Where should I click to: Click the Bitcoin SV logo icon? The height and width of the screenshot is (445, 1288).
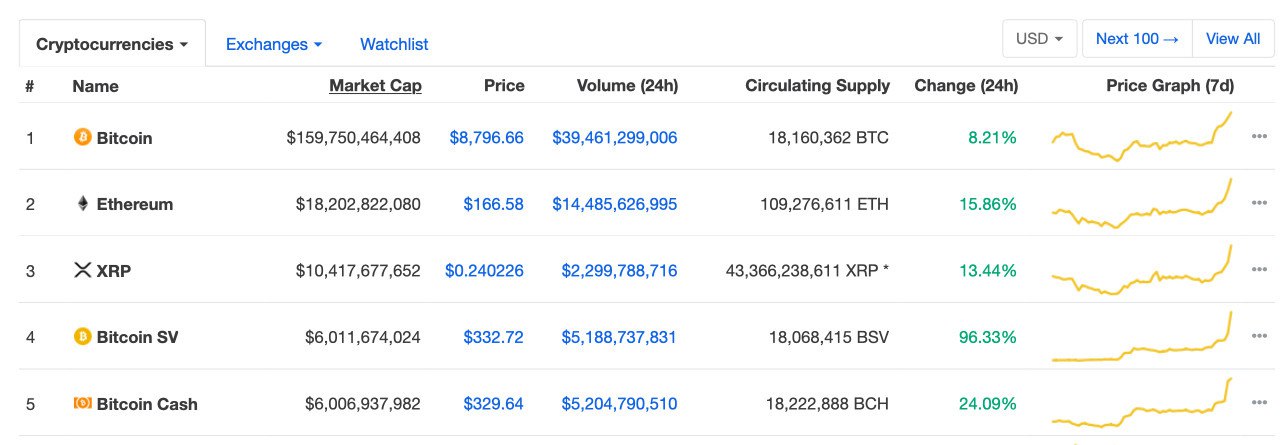tap(83, 337)
